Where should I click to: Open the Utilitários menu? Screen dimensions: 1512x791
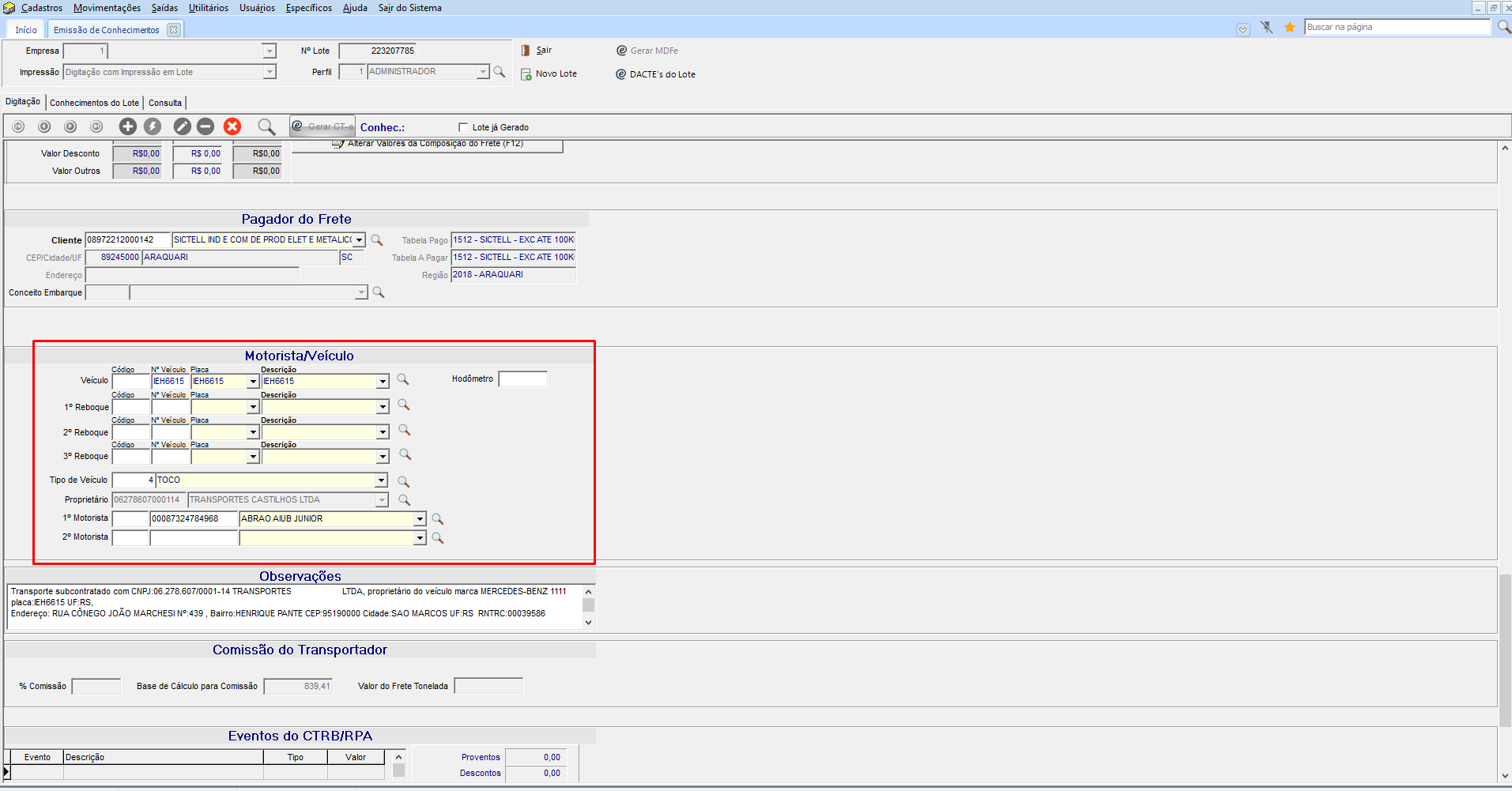pos(209,8)
